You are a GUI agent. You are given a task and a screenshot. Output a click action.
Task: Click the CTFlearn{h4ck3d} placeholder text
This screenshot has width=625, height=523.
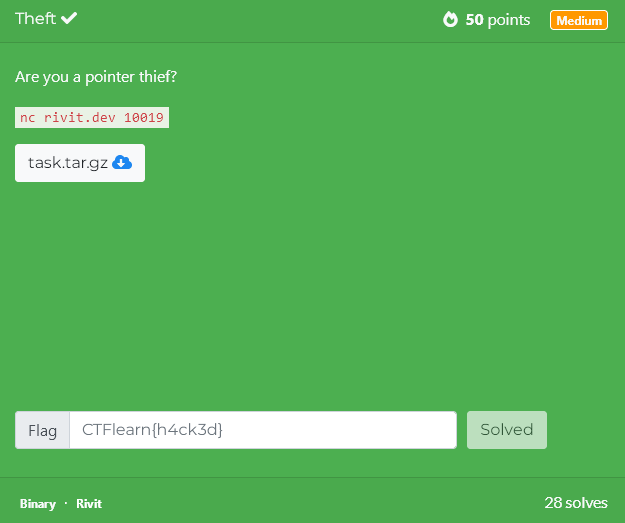pos(152,430)
